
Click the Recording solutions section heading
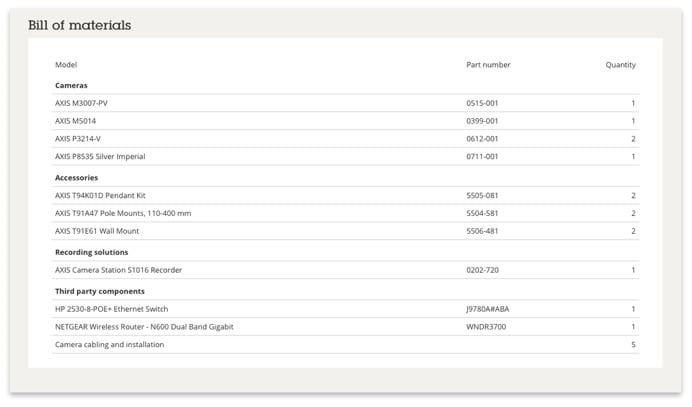[91, 252]
